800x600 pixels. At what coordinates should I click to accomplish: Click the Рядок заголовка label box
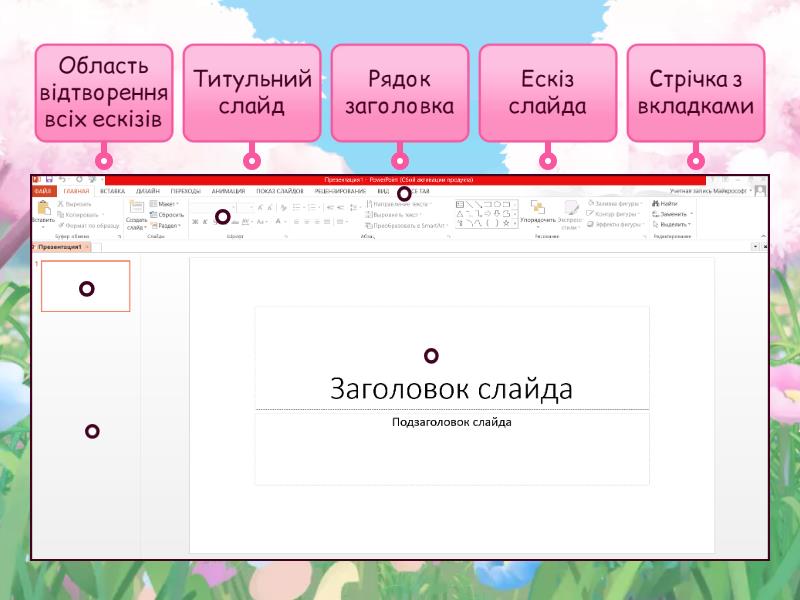coord(400,92)
